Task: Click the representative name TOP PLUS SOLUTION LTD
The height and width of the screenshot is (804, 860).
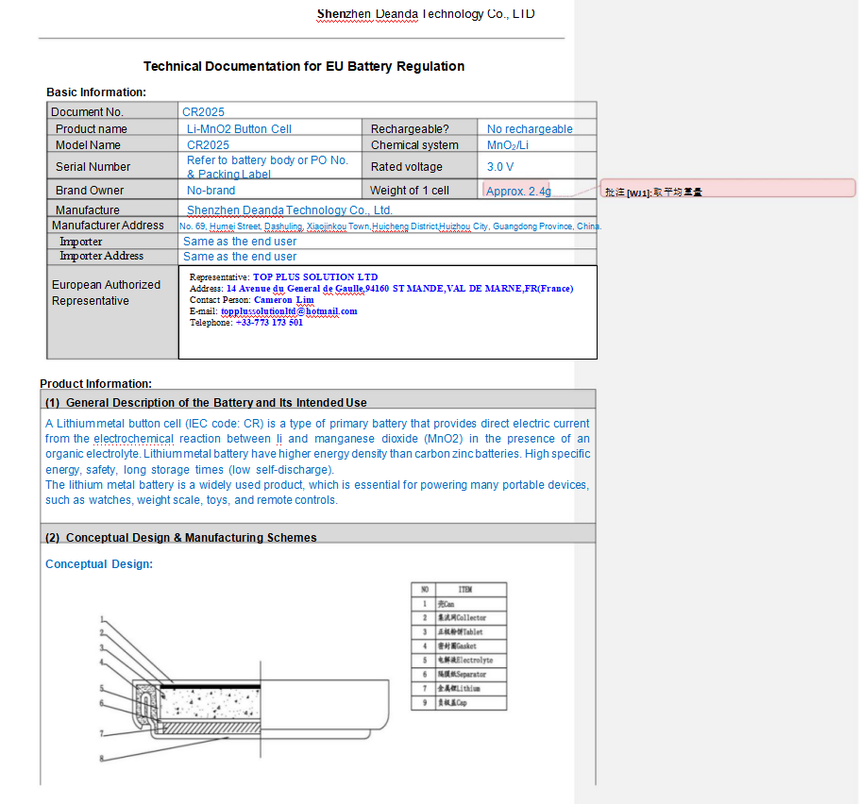Action: (315, 277)
